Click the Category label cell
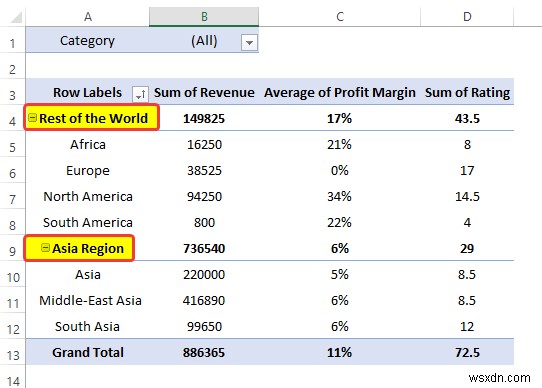Viewport: 542px width, 388px height. click(x=87, y=40)
